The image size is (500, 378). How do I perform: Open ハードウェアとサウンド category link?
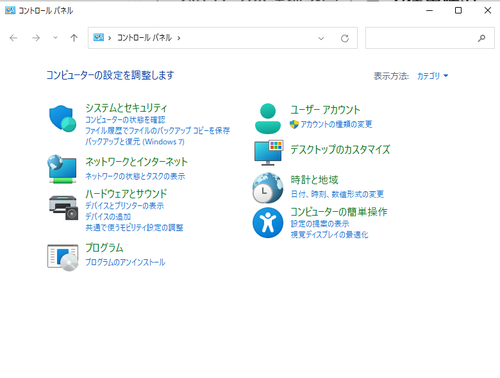click(x=126, y=193)
